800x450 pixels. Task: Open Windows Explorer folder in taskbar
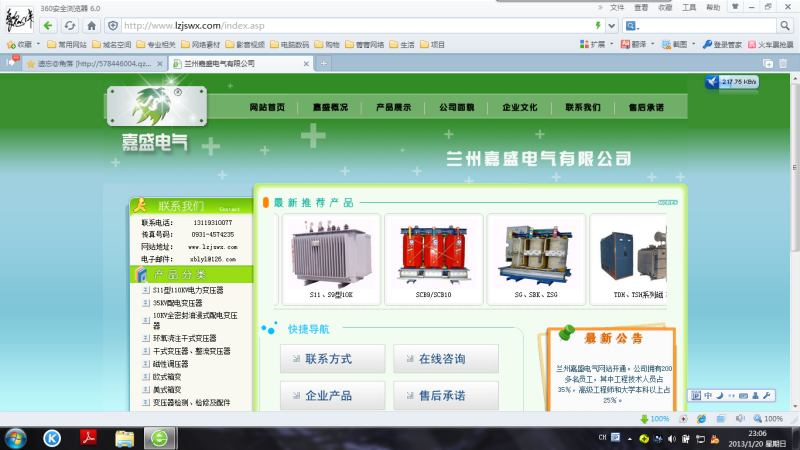(125, 437)
